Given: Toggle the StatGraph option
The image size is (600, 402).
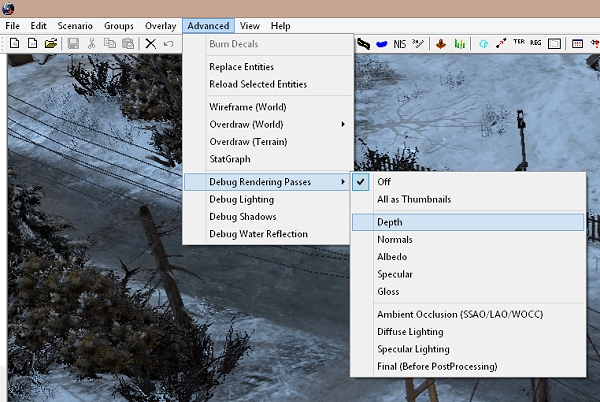Looking at the screenshot, I should pos(268,159).
